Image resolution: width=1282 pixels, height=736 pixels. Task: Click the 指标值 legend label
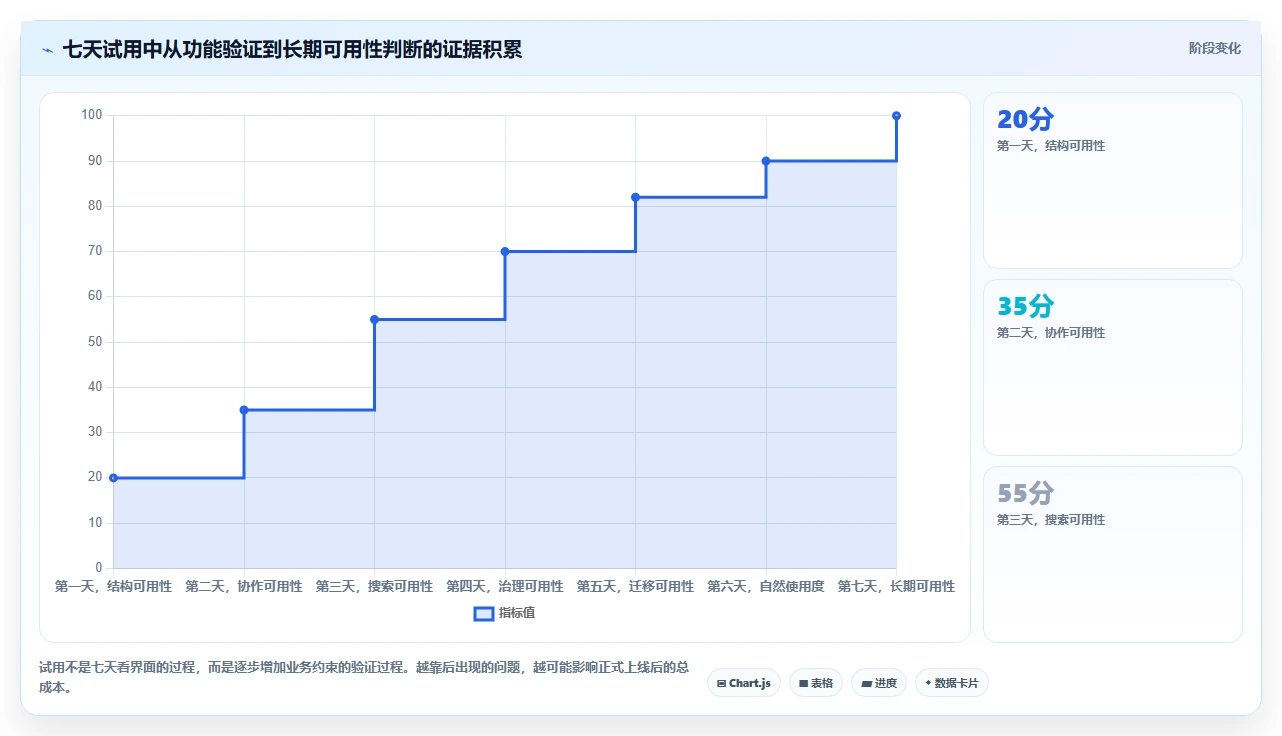(516, 613)
